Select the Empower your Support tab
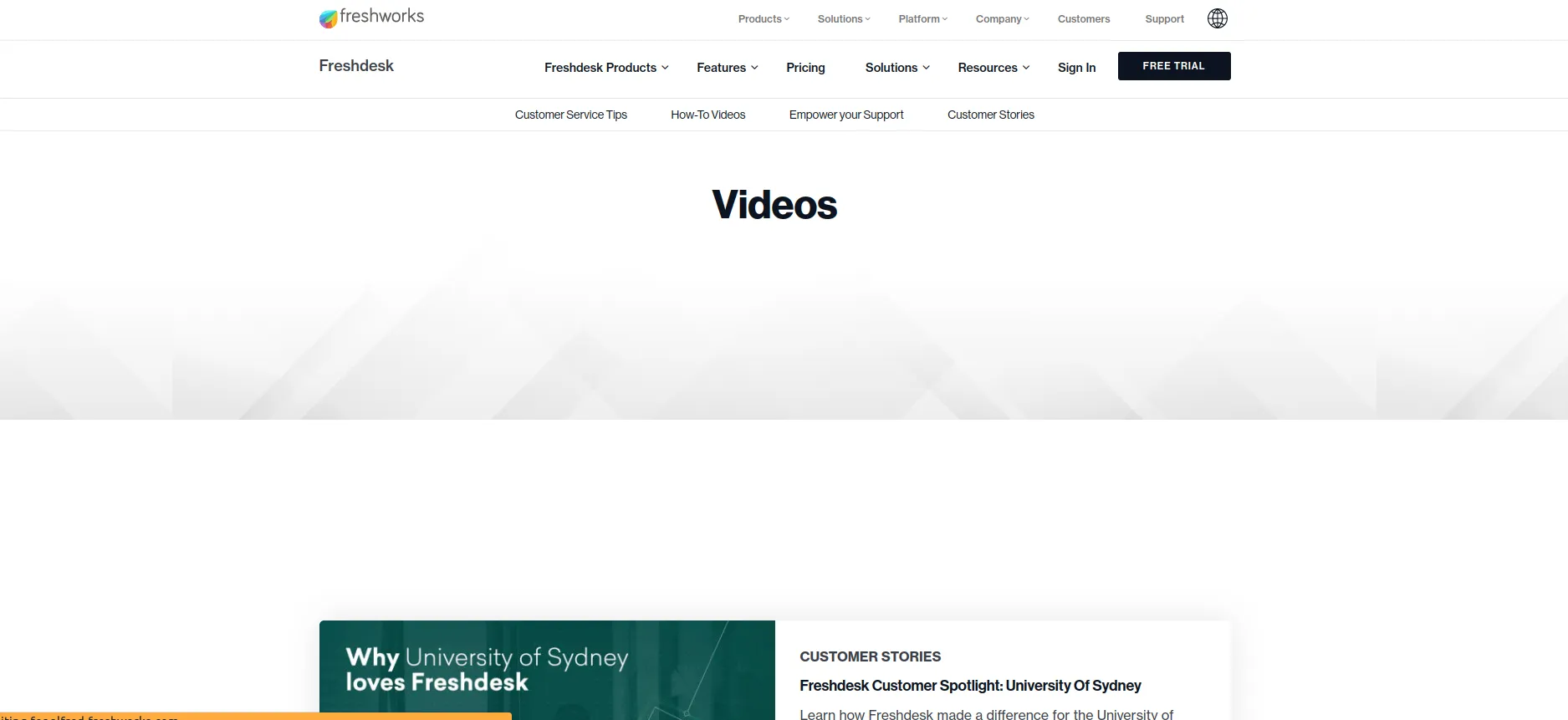The width and height of the screenshot is (1568, 720). coord(846,115)
